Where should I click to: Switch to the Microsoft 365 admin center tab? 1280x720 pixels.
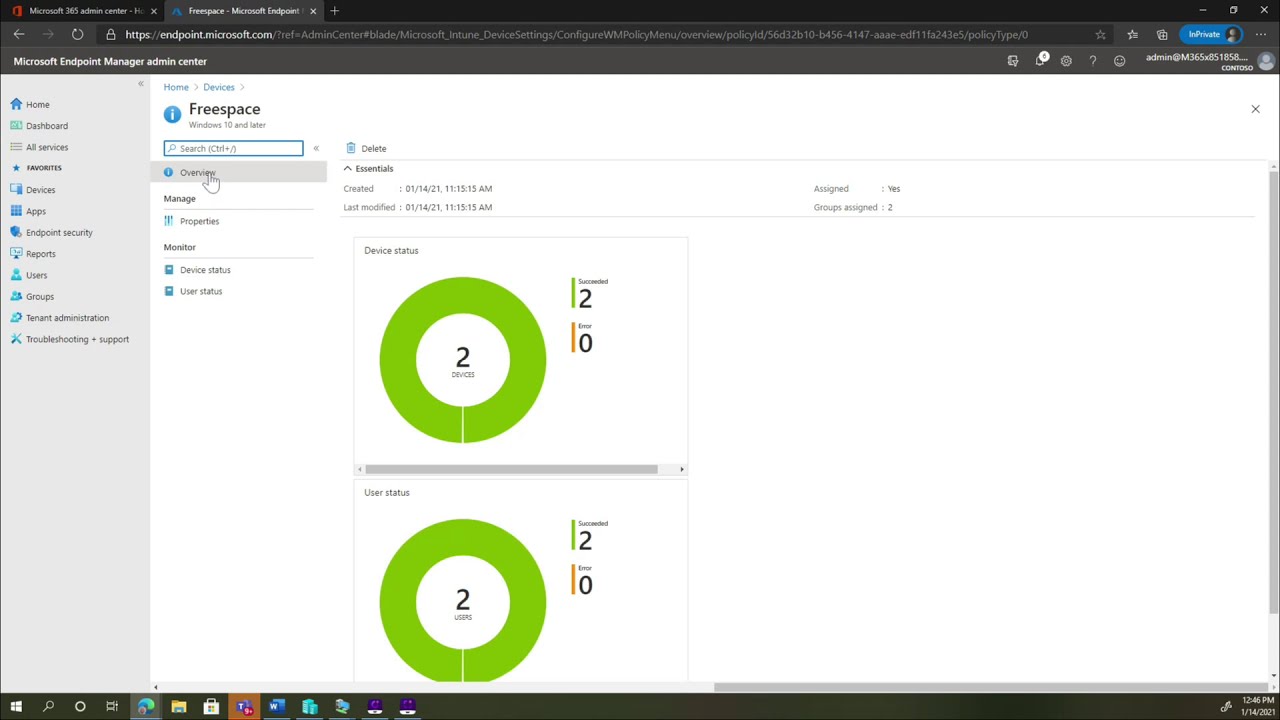click(x=86, y=10)
